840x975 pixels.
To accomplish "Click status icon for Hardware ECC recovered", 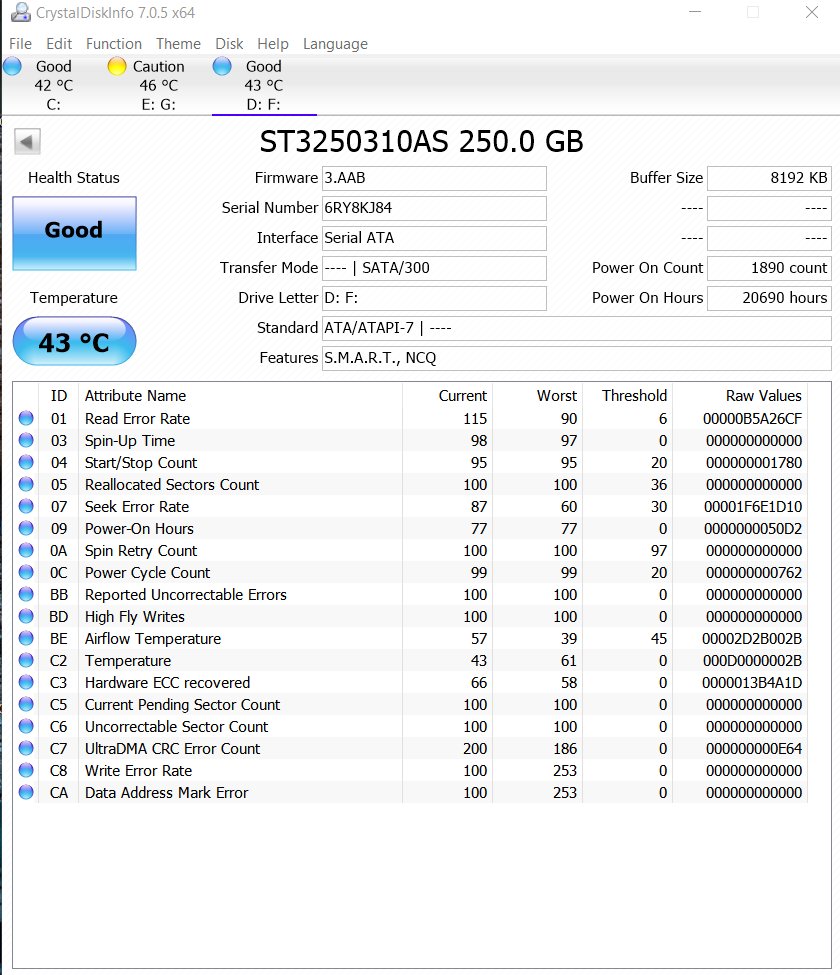I will pos(26,682).
